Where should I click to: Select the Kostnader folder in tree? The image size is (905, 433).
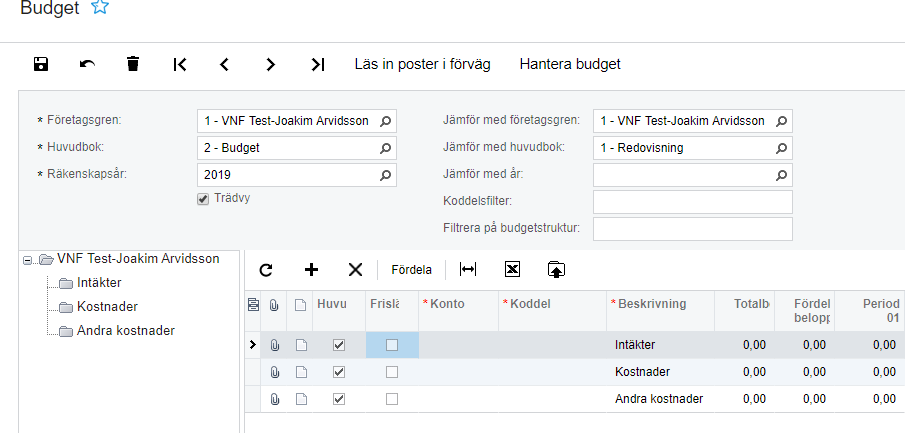[107, 306]
